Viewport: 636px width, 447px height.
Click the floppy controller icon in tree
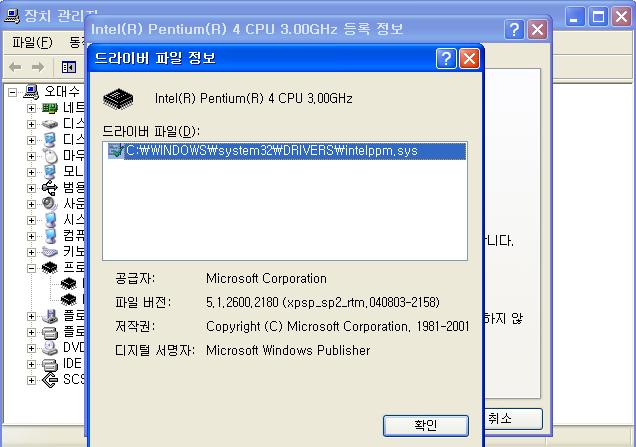[x=50, y=316]
